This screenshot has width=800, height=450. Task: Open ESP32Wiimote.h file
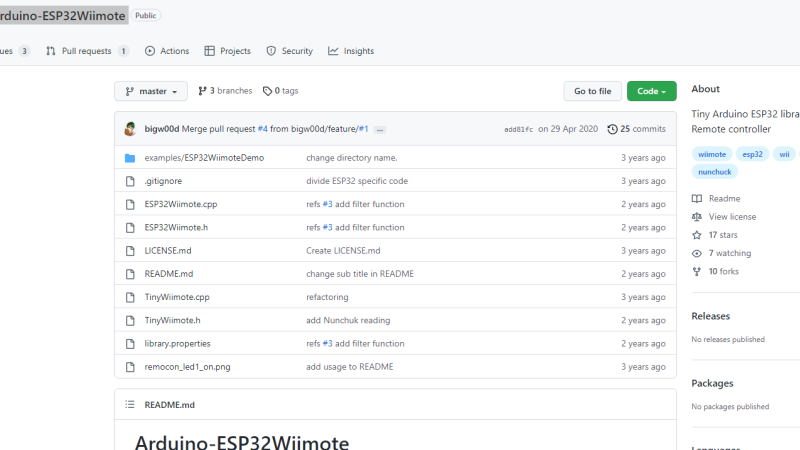tap(176, 228)
